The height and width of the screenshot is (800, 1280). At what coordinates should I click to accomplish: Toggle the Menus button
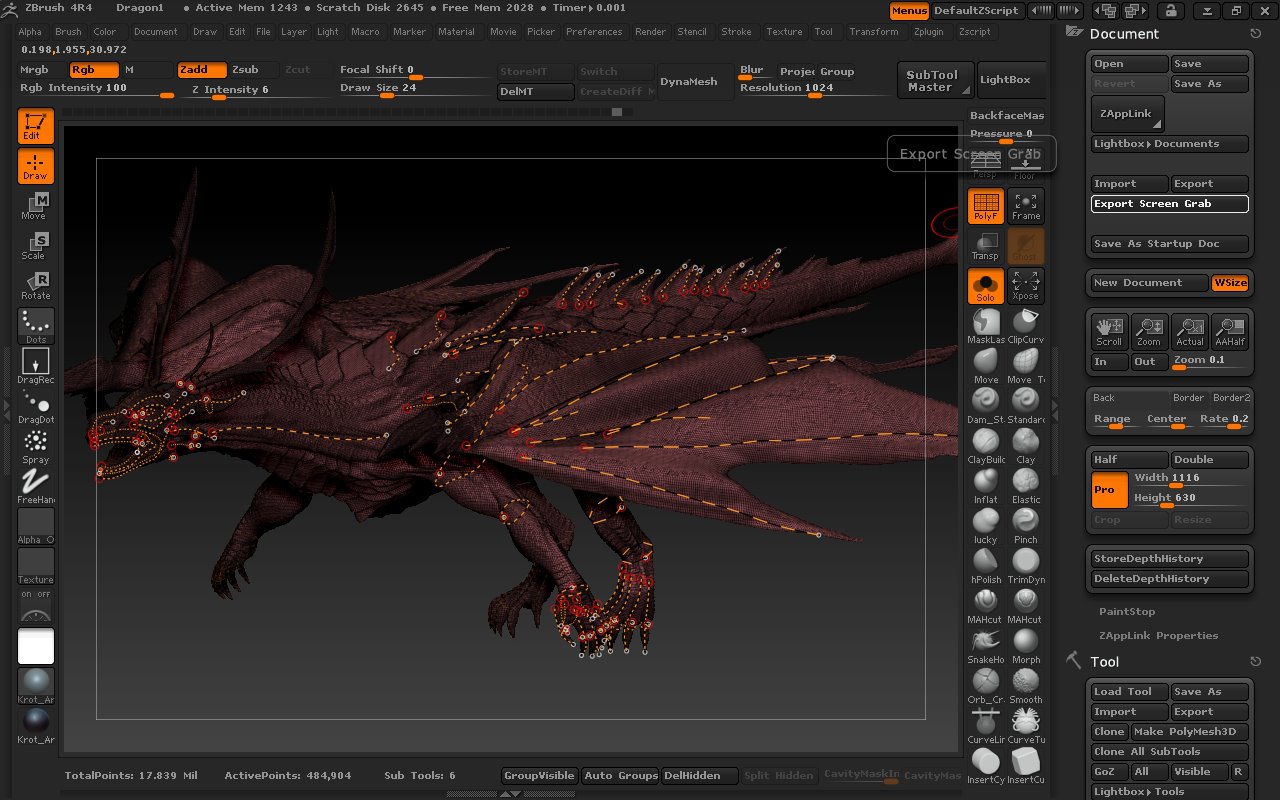[909, 11]
